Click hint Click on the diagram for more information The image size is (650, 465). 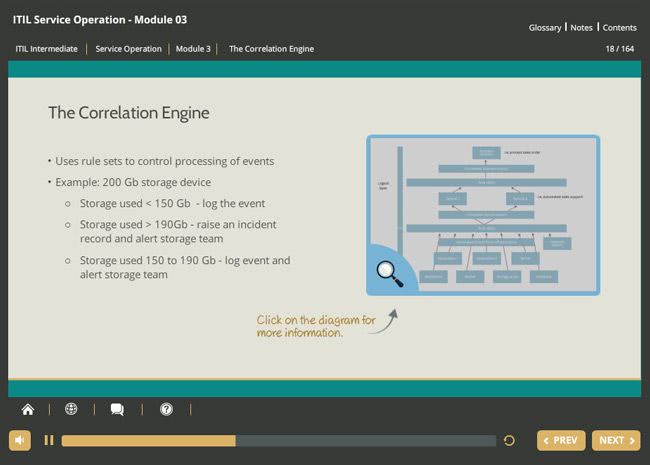316,326
